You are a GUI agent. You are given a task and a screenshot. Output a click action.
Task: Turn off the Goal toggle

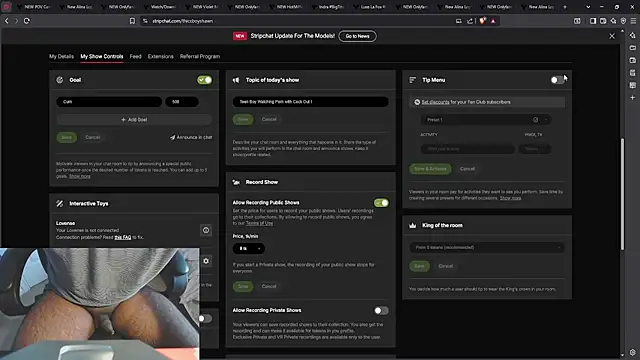pyautogui.click(x=204, y=80)
